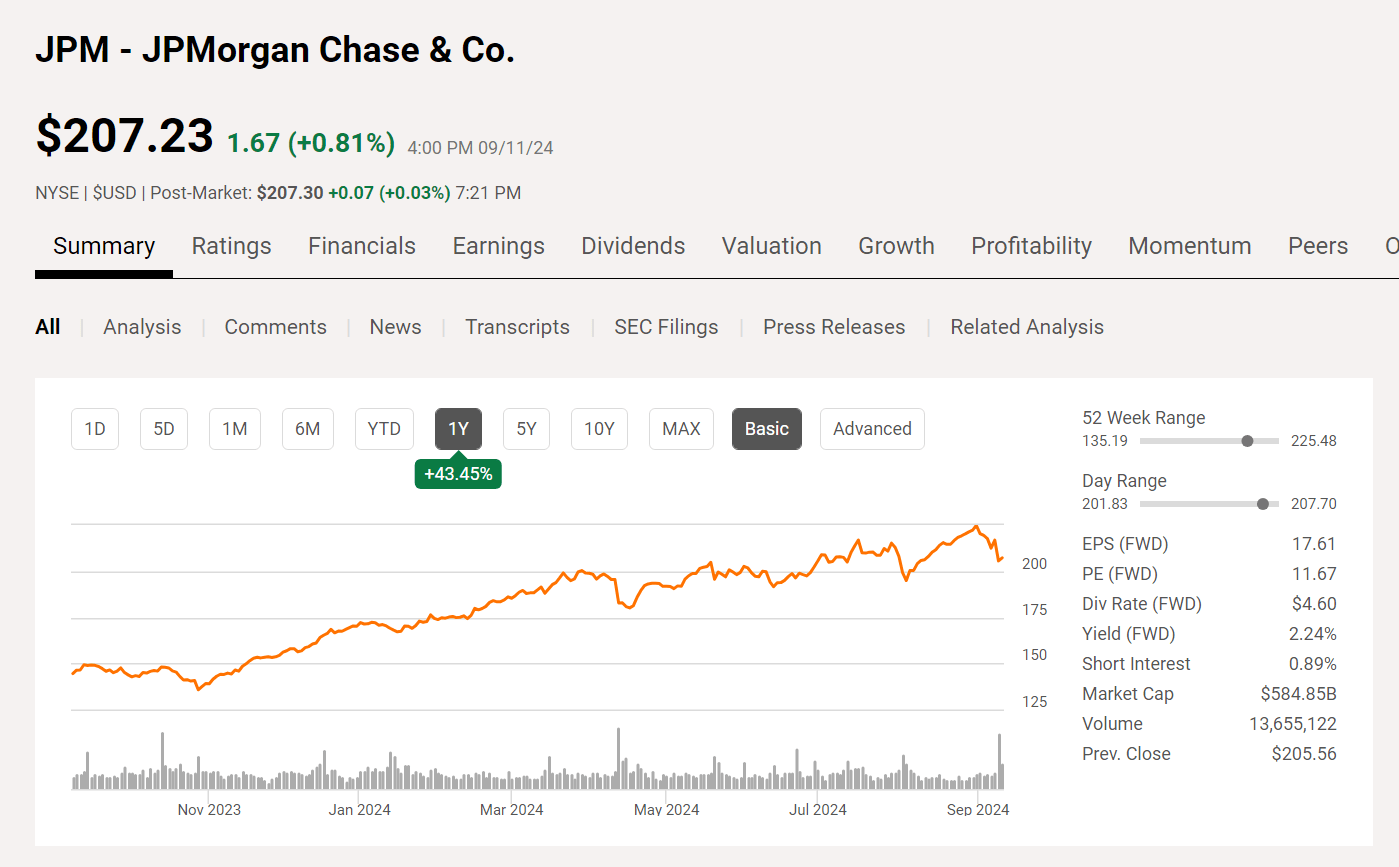Click the tallest volume bar near Sep 2024
Screen dimensions: 1399x867
tap(998, 762)
